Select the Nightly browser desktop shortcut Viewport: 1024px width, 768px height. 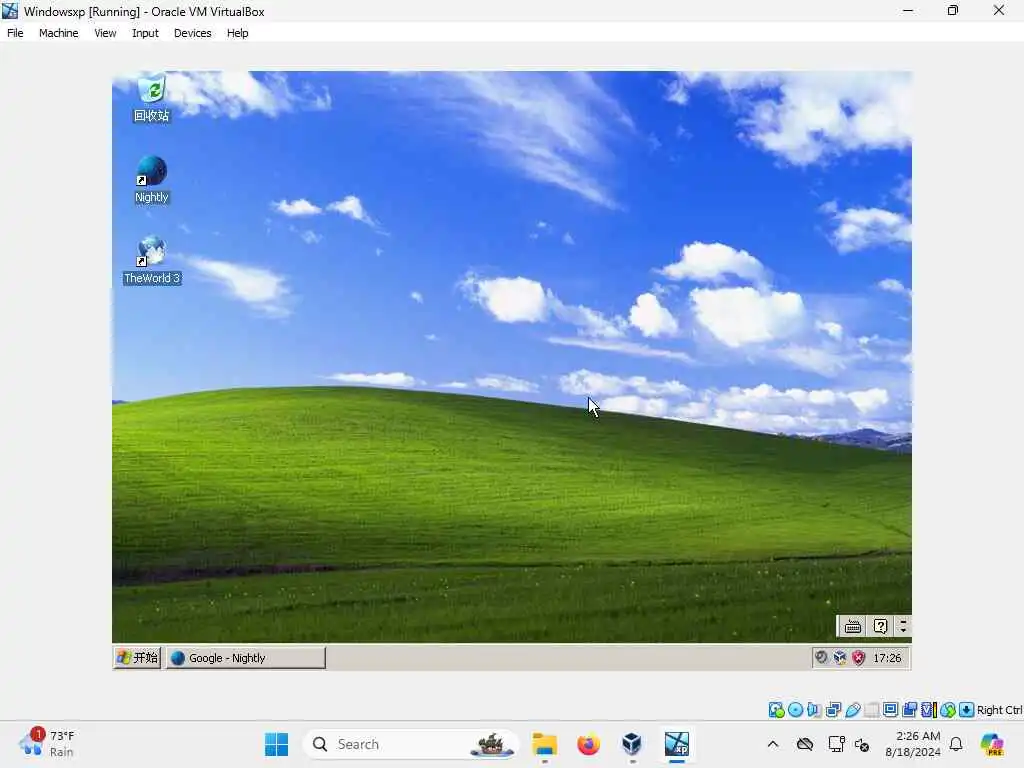[152, 180]
